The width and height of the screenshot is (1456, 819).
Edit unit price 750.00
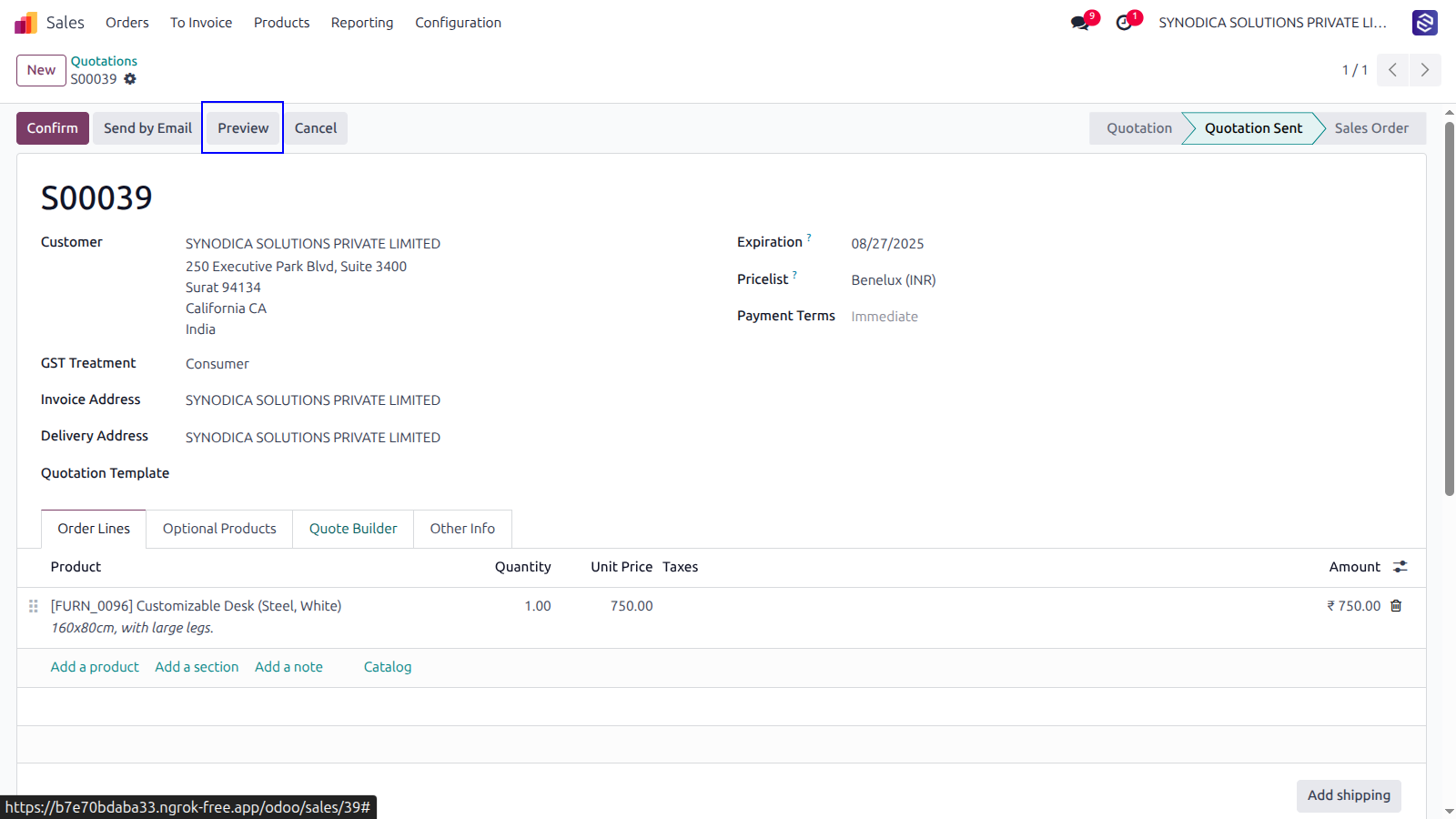(631, 606)
